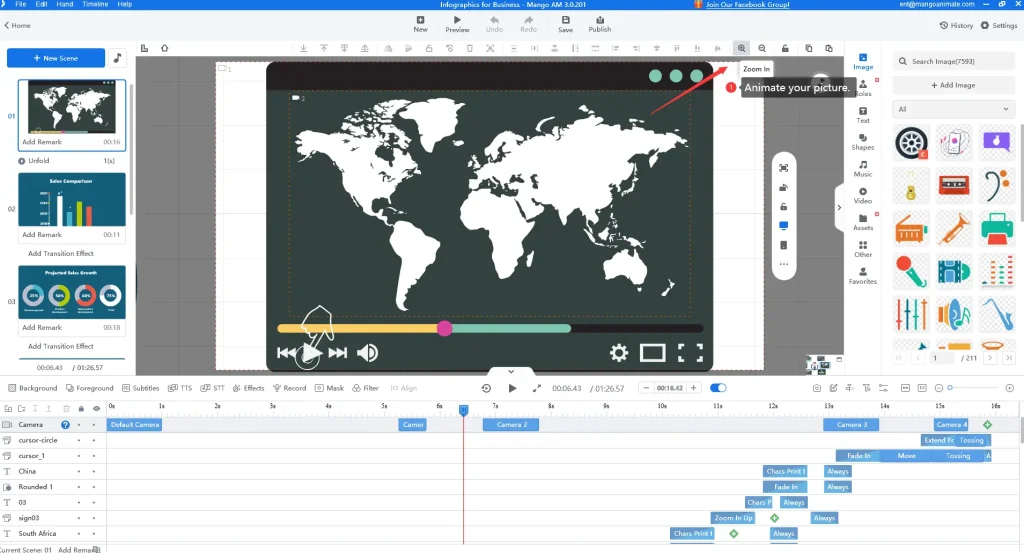
Task: Click the Zoom Out magnifier icon
Action: coord(762,48)
